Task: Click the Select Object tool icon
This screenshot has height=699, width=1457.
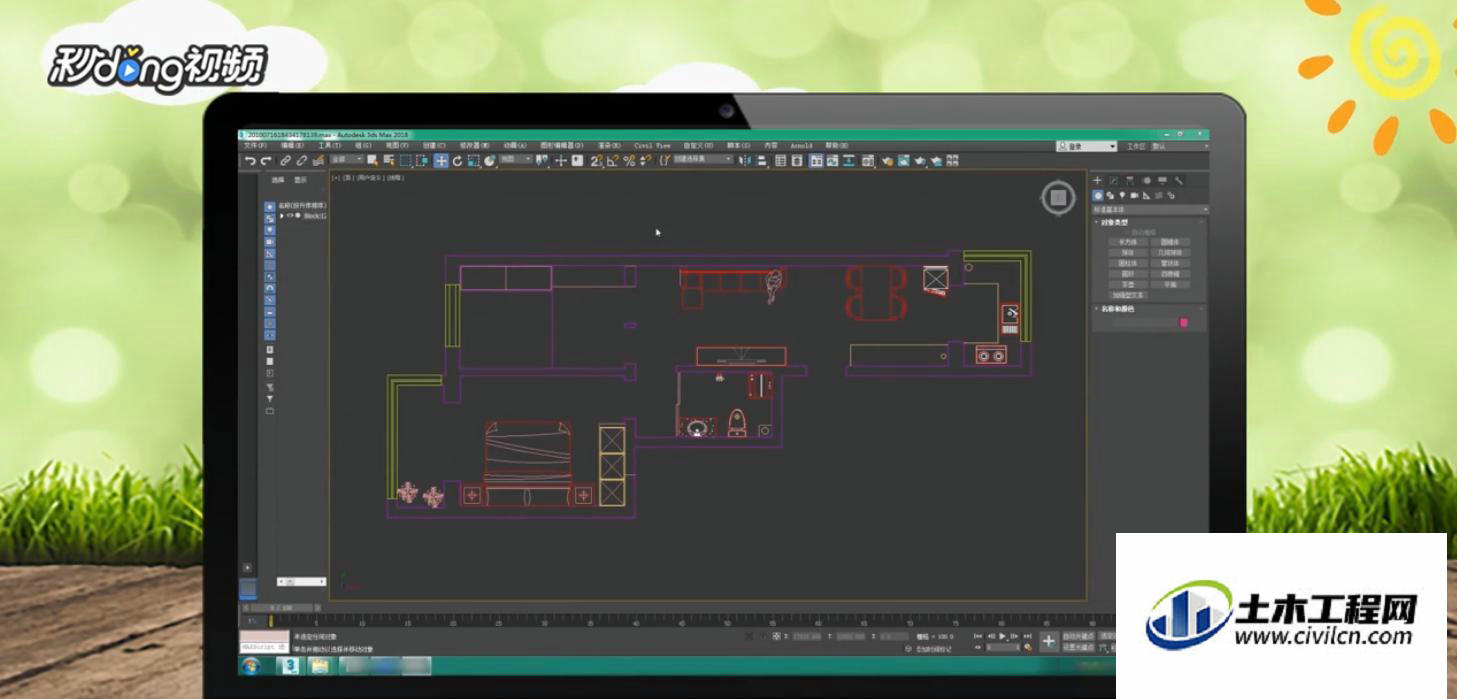Action: coord(373,161)
